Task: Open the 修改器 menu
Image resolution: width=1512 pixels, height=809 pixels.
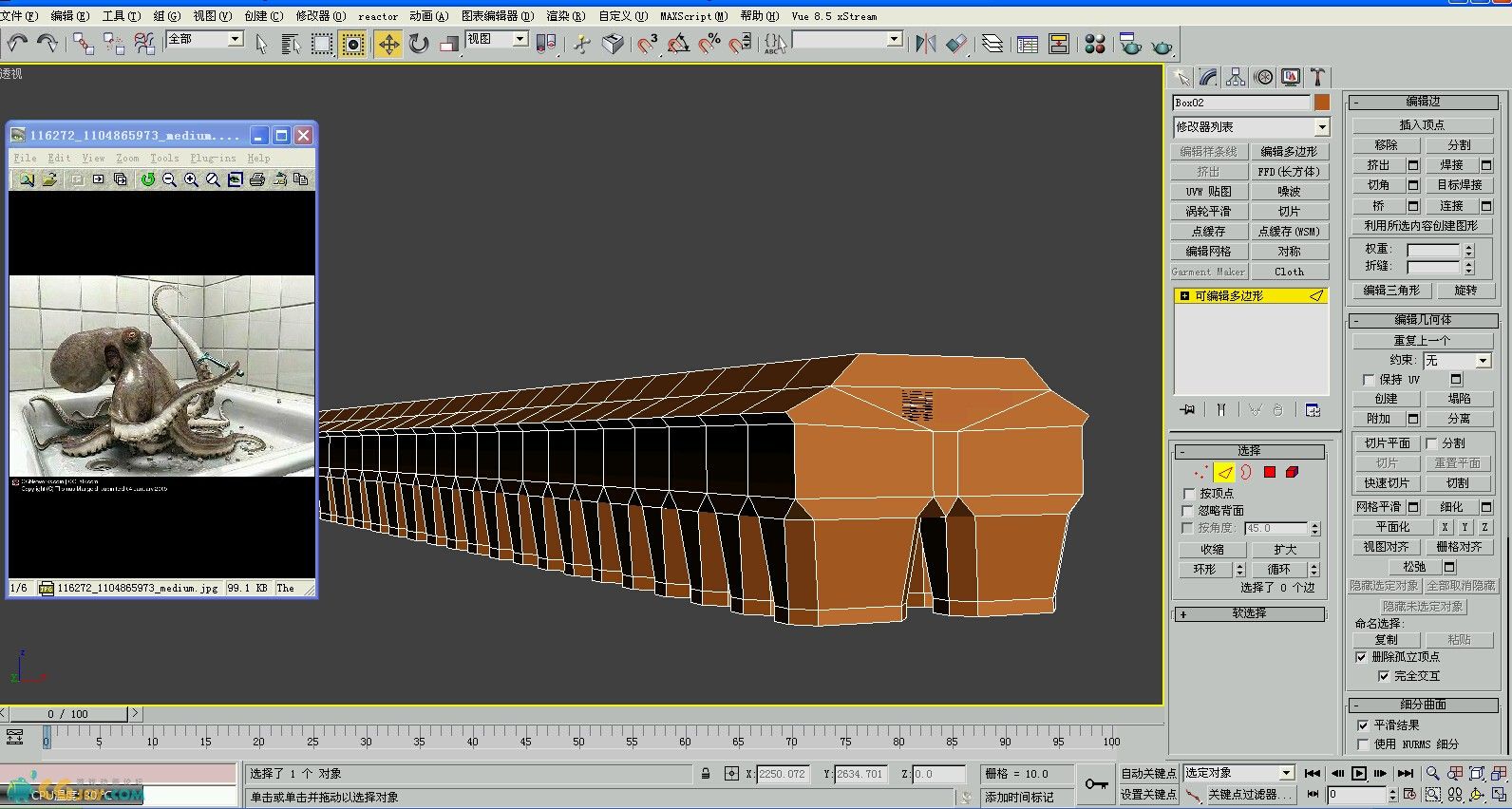Action: (x=321, y=16)
